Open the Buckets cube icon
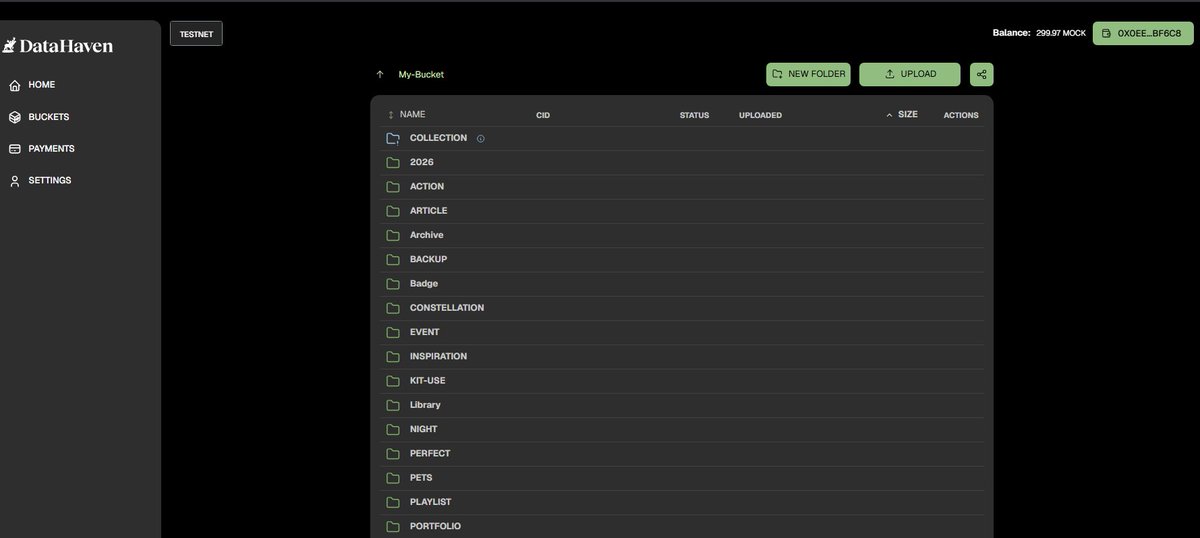 pos(14,117)
